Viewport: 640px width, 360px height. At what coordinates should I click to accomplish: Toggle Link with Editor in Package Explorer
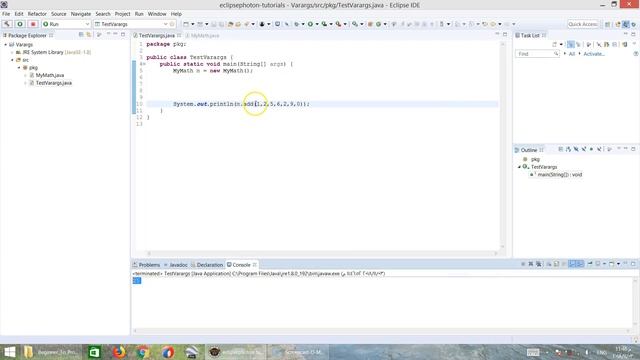89,35
